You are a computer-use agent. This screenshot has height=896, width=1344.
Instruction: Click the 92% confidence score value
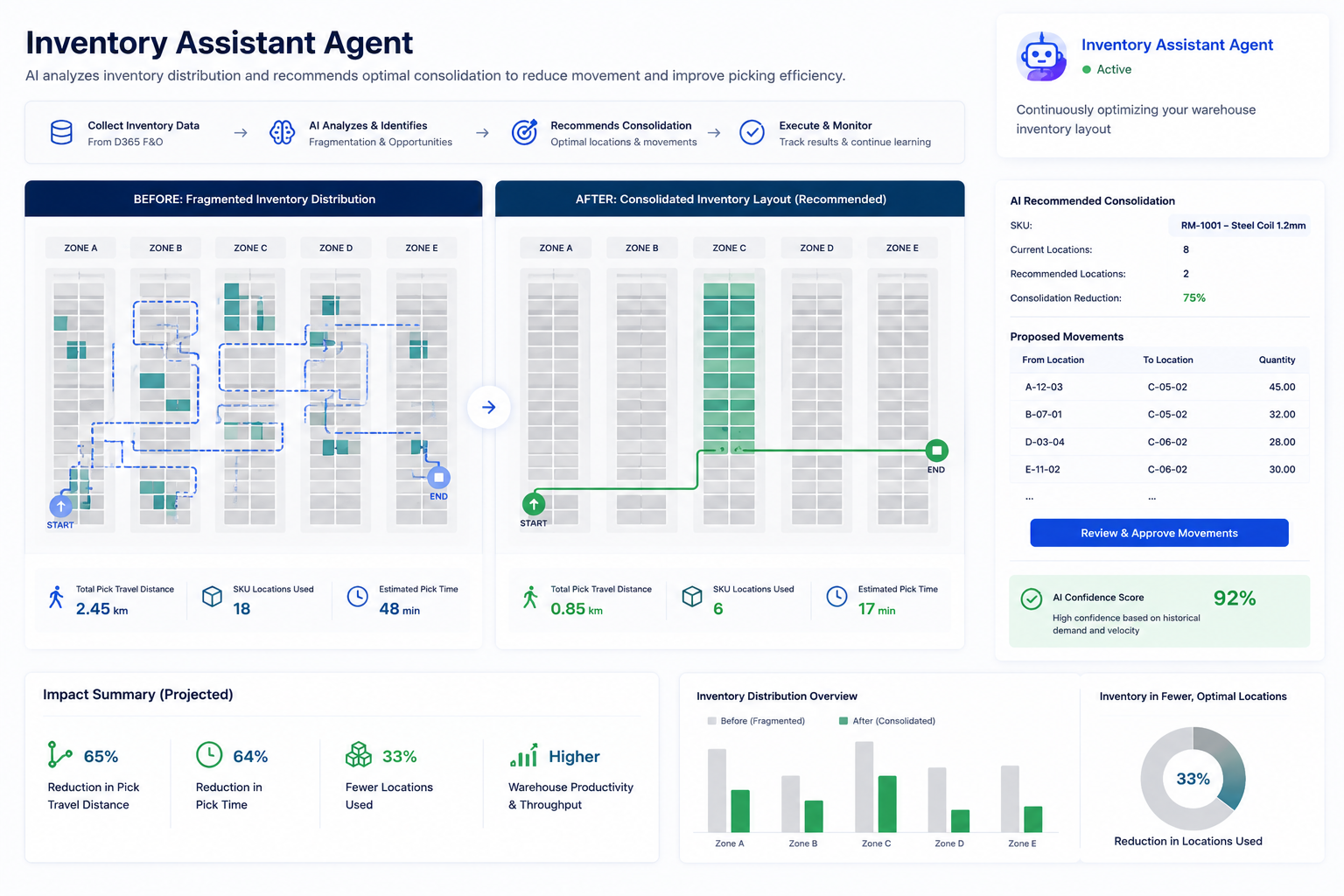click(x=1235, y=598)
